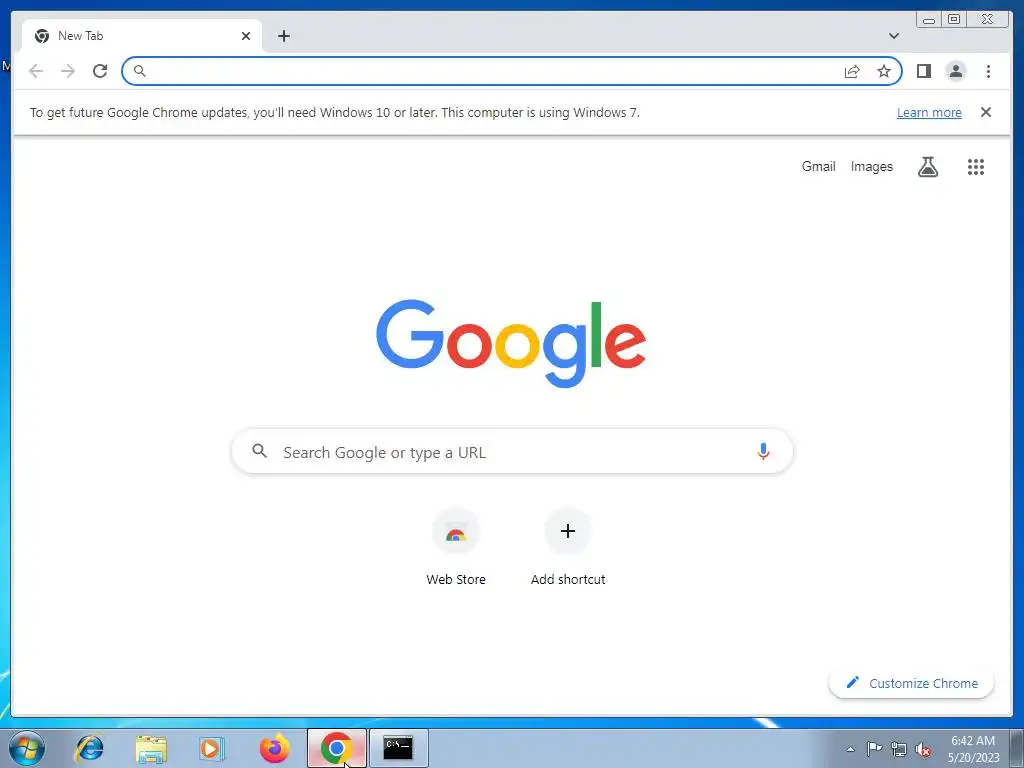Open Windows Media Player from taskbar
The image size is (1024, 768).
tap(211, 748)
